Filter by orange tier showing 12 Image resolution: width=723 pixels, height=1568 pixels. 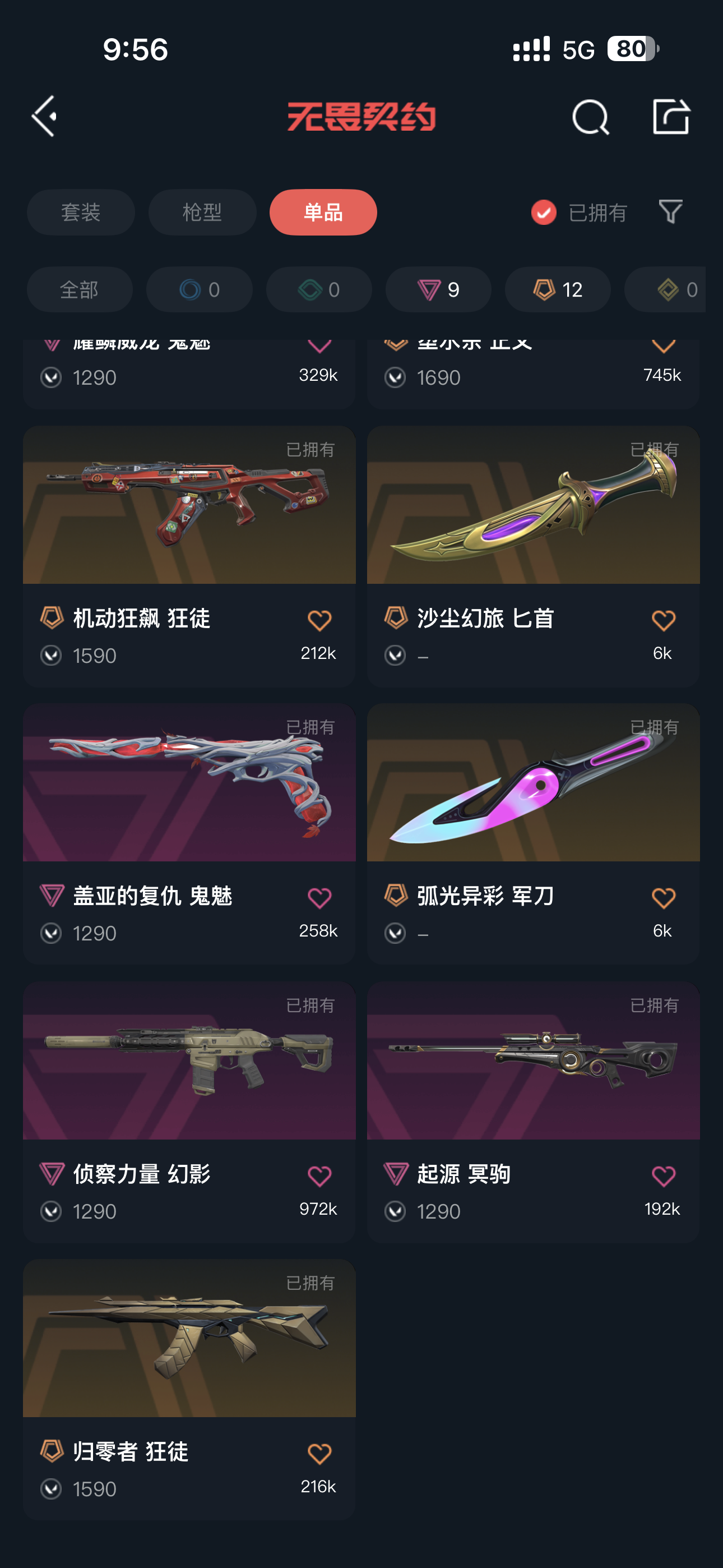(x=558, y=290)
